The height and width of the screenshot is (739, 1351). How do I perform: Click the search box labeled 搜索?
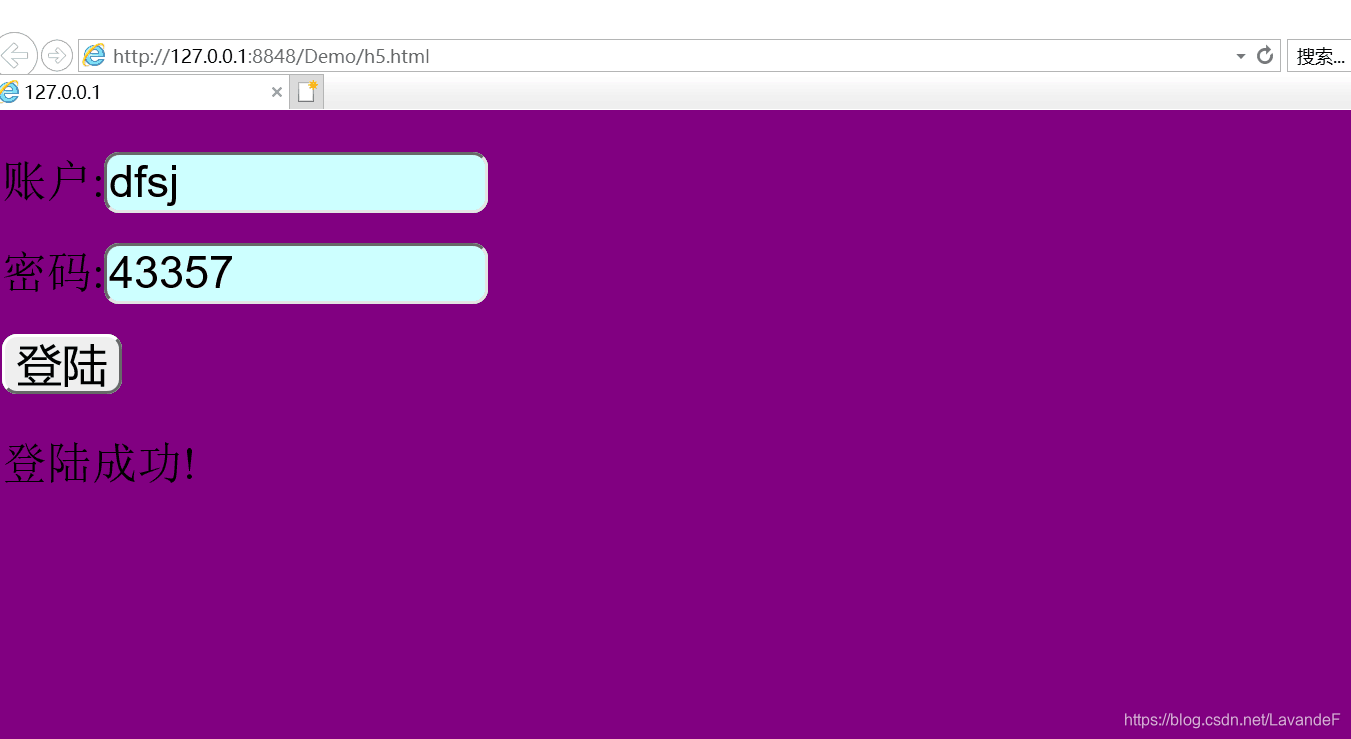click(1318, 56)
